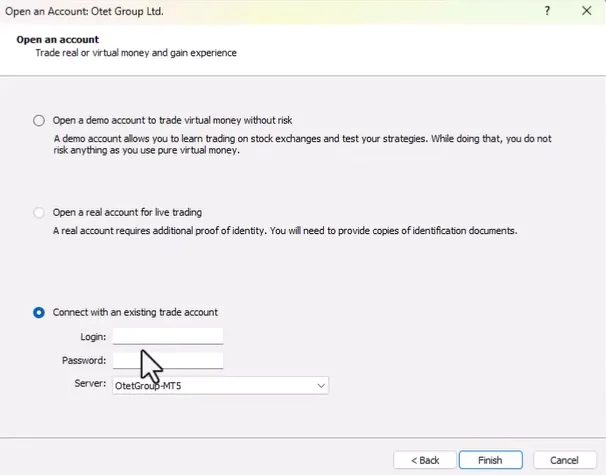Click the 'Login:' field label
Image resolution: width=606 pixels, height=475 pixels.
pyautogui.click(x=93, y=337)
